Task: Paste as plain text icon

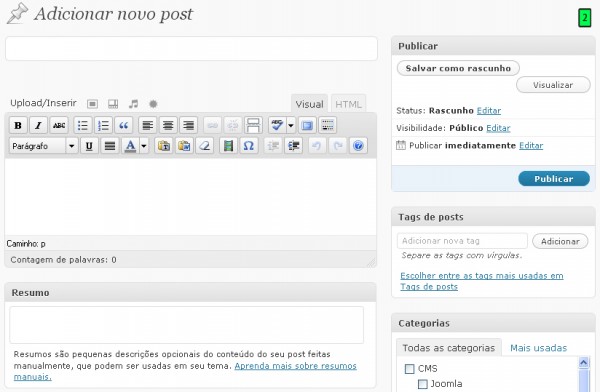Action: pos(164,146)
